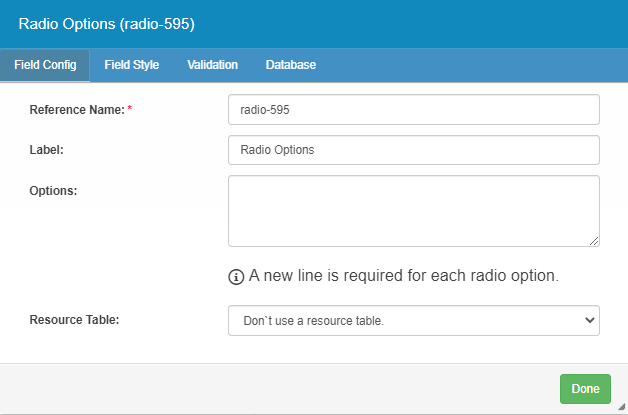628x415 pixels.
Task: Open the Validation tab
Action: (212, 65)
